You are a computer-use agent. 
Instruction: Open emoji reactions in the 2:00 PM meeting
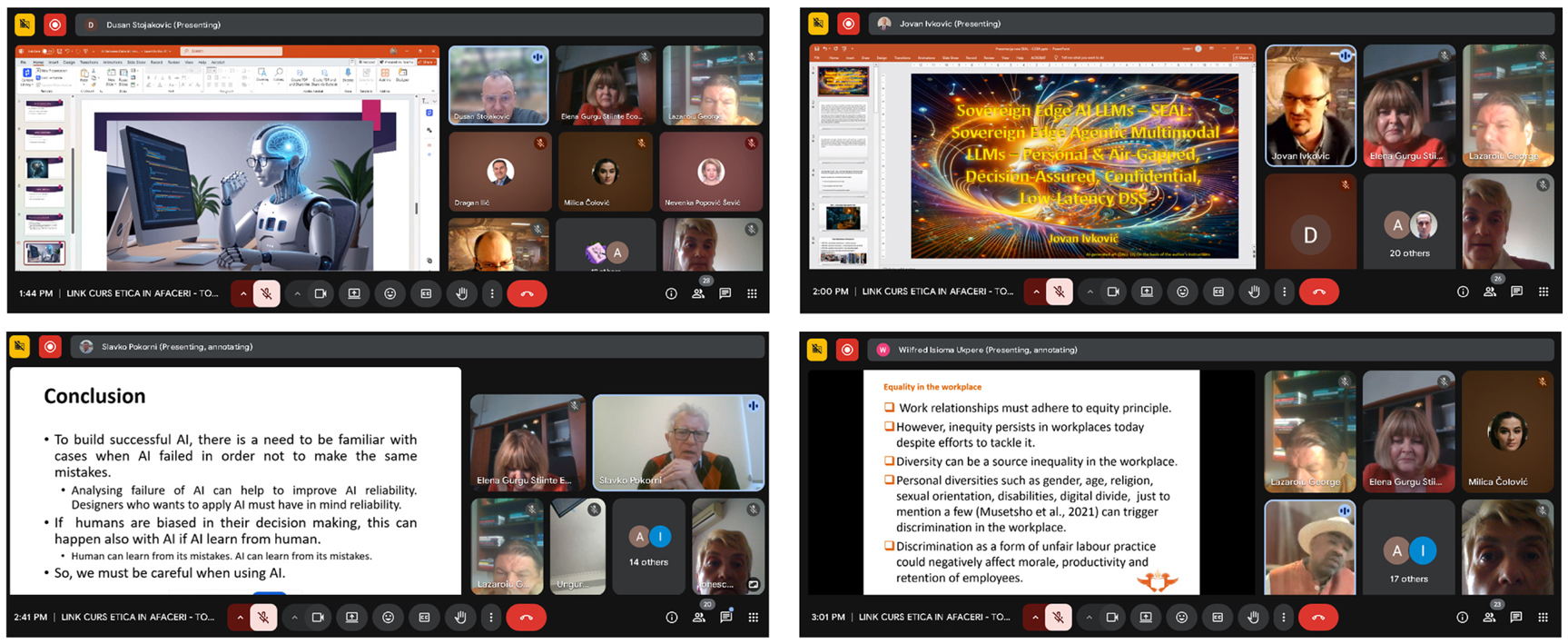(x=1182, y=292)
